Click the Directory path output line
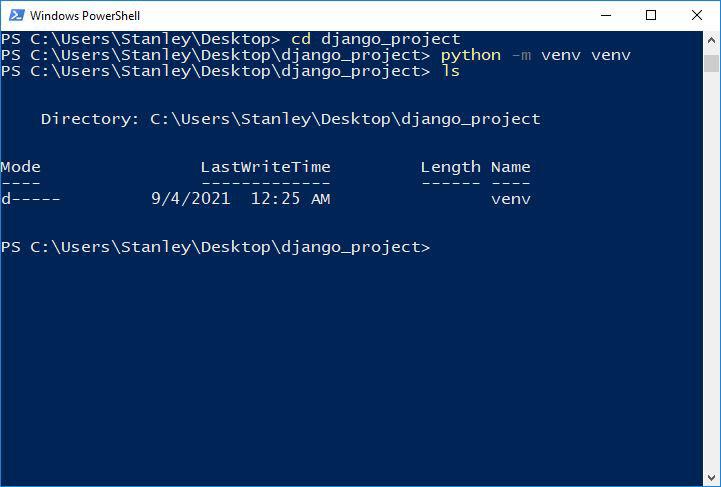721x487 pixels. click(x=290, y=119)
